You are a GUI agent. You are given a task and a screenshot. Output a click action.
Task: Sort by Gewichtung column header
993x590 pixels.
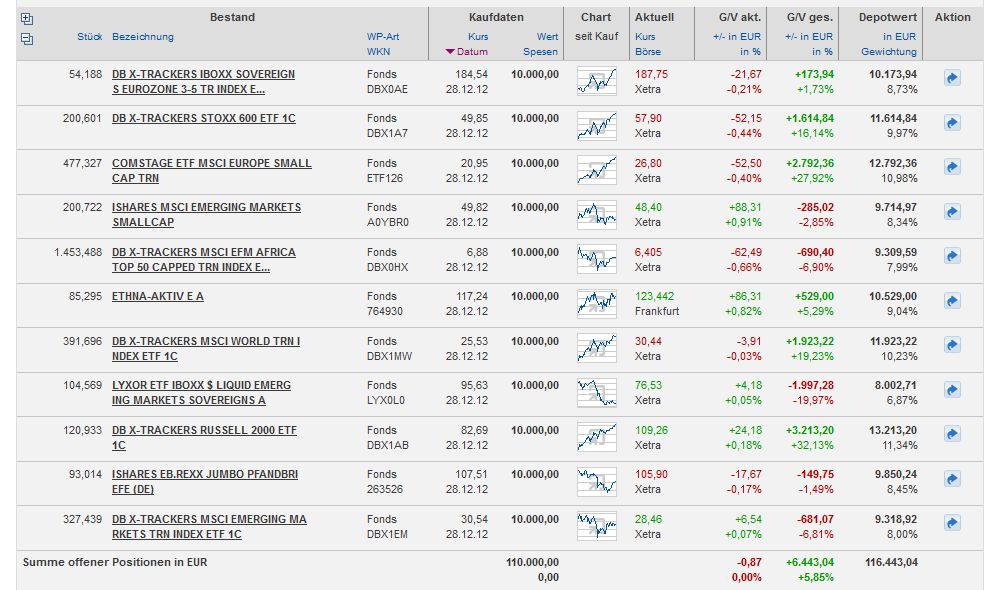pos(889,51)
